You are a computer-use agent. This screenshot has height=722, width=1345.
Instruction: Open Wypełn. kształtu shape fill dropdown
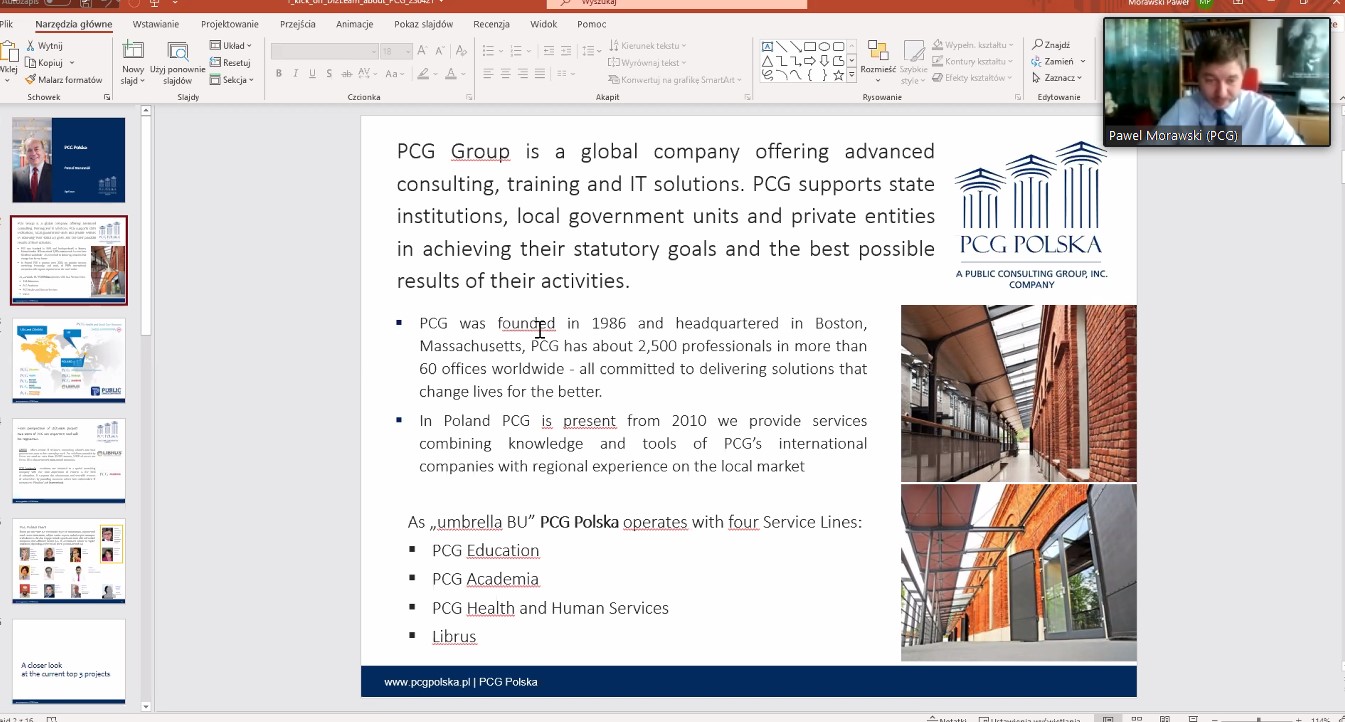pyautogui.click(x=972, y=45)
